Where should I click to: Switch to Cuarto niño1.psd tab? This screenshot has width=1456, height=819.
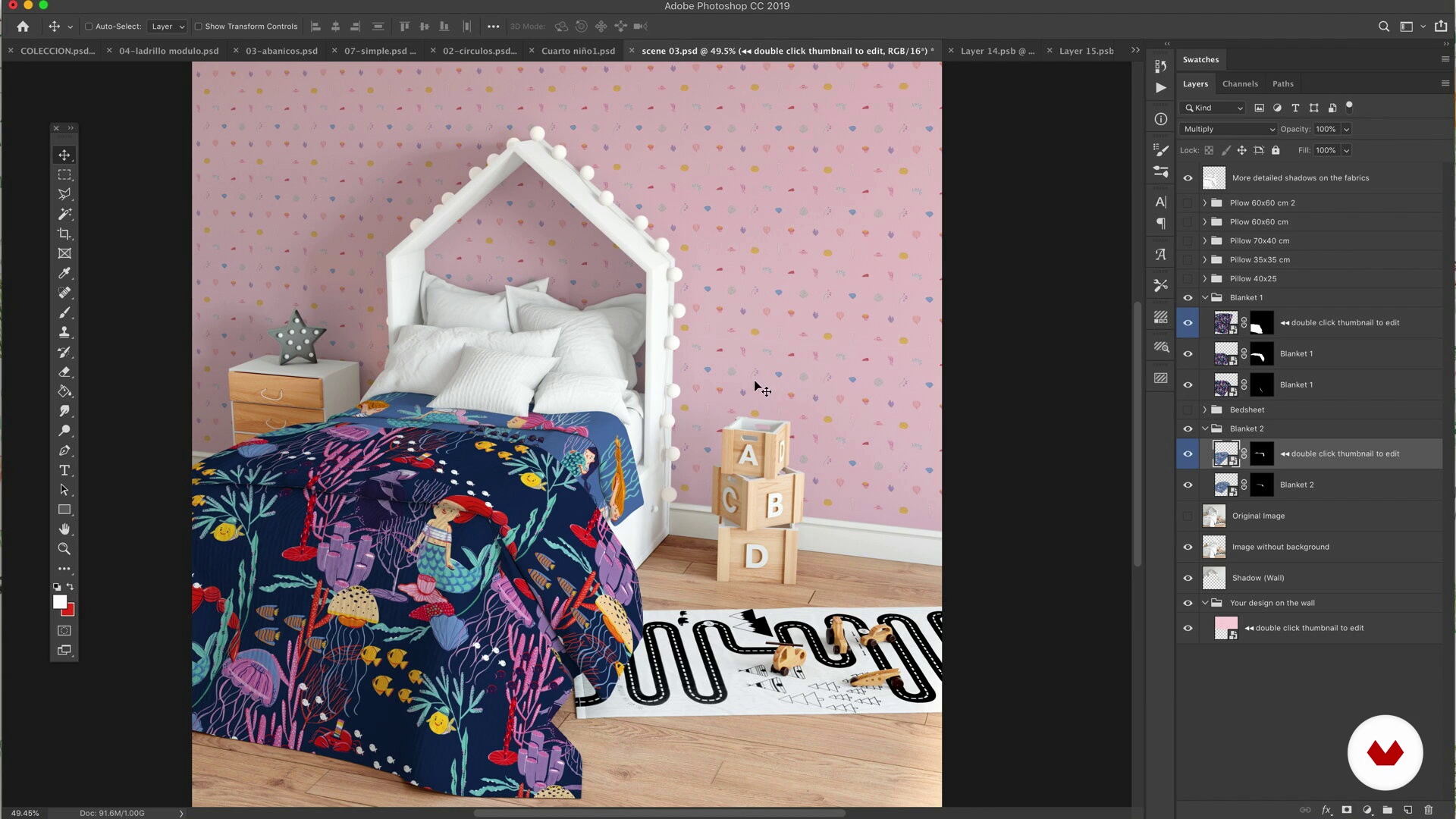click(x=578, y=52)
